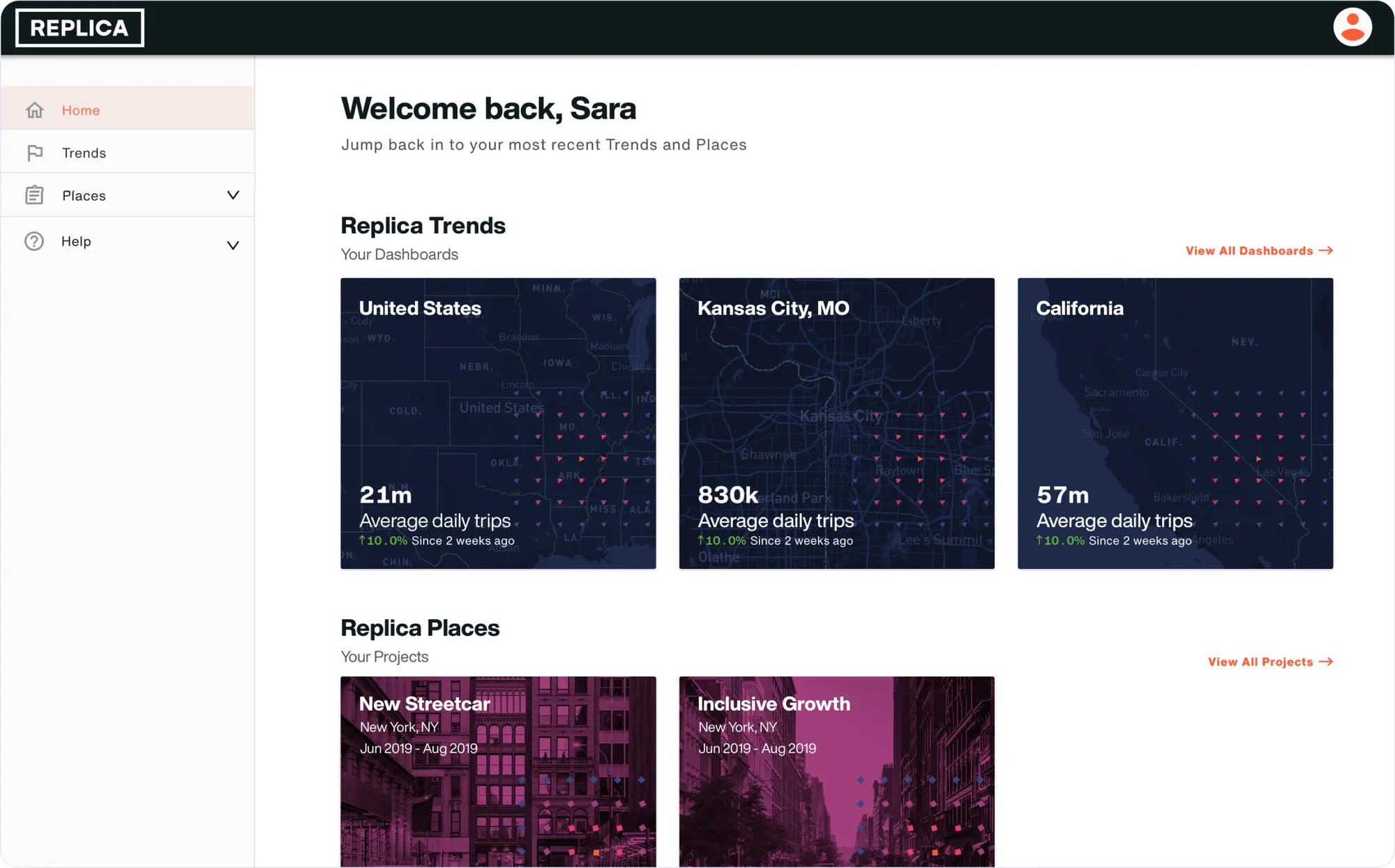
Task: Click Jun 2019 - Aug 2019 on New Streetcar
Action: 418,748
